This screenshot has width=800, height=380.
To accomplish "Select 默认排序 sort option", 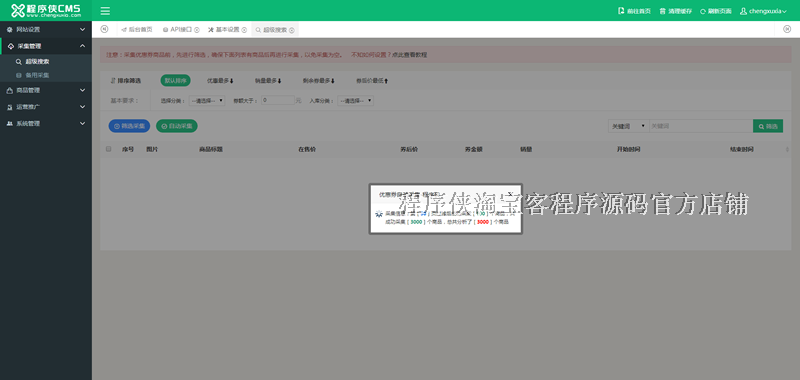I will point(176,81).
